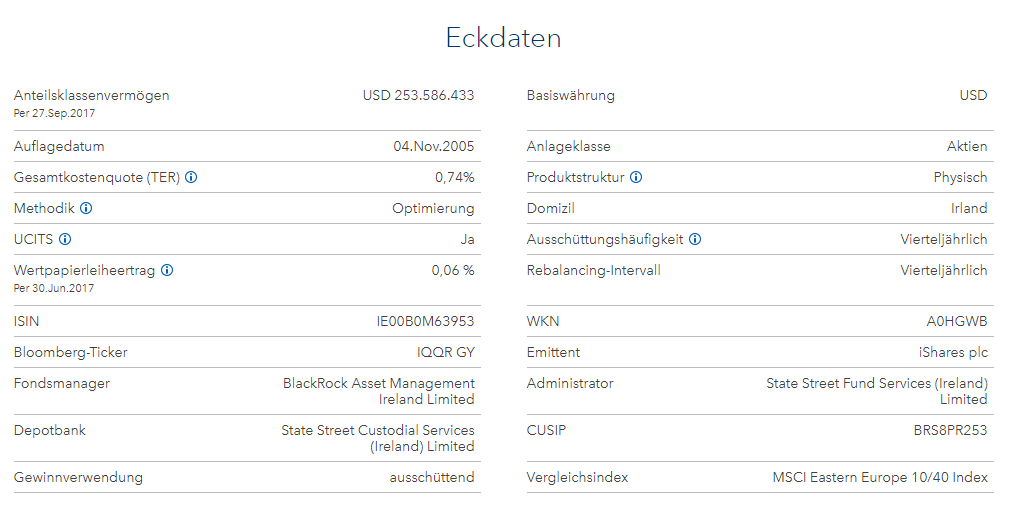Click the Gewinnverwendung value ausschüttend
Screen dimensions: 1018x506
click(x=432, y=477)
